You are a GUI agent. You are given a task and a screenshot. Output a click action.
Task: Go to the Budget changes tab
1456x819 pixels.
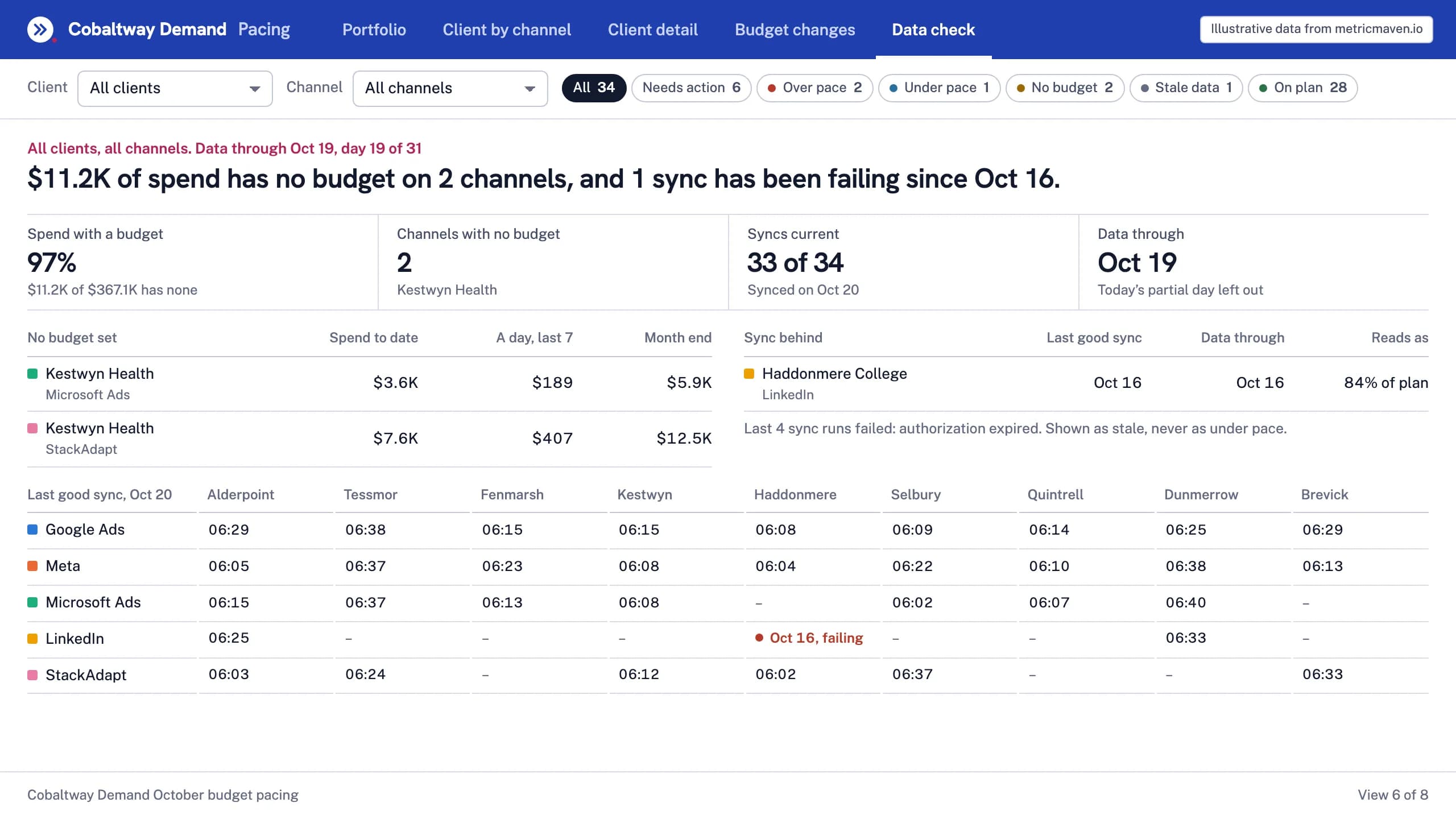tap(795, 30)
